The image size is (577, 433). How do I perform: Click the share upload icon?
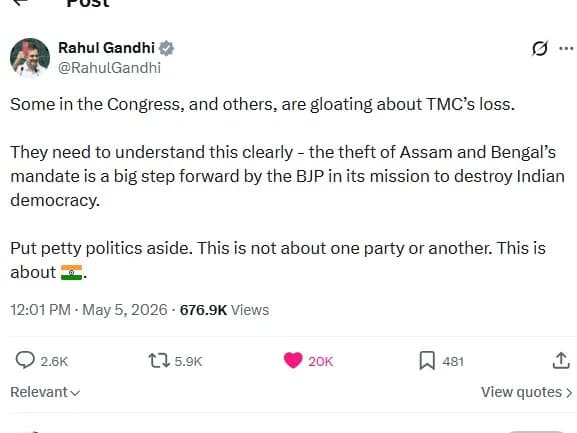coord(561,361)
